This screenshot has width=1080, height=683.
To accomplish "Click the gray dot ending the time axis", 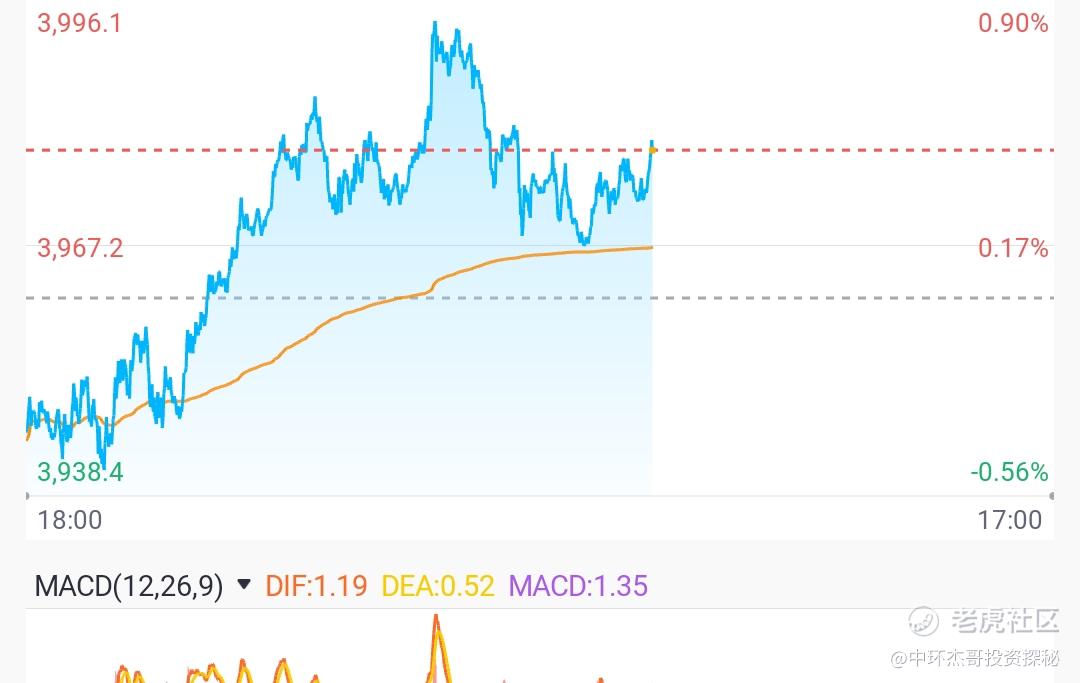I will click(x=1050, y=496).
